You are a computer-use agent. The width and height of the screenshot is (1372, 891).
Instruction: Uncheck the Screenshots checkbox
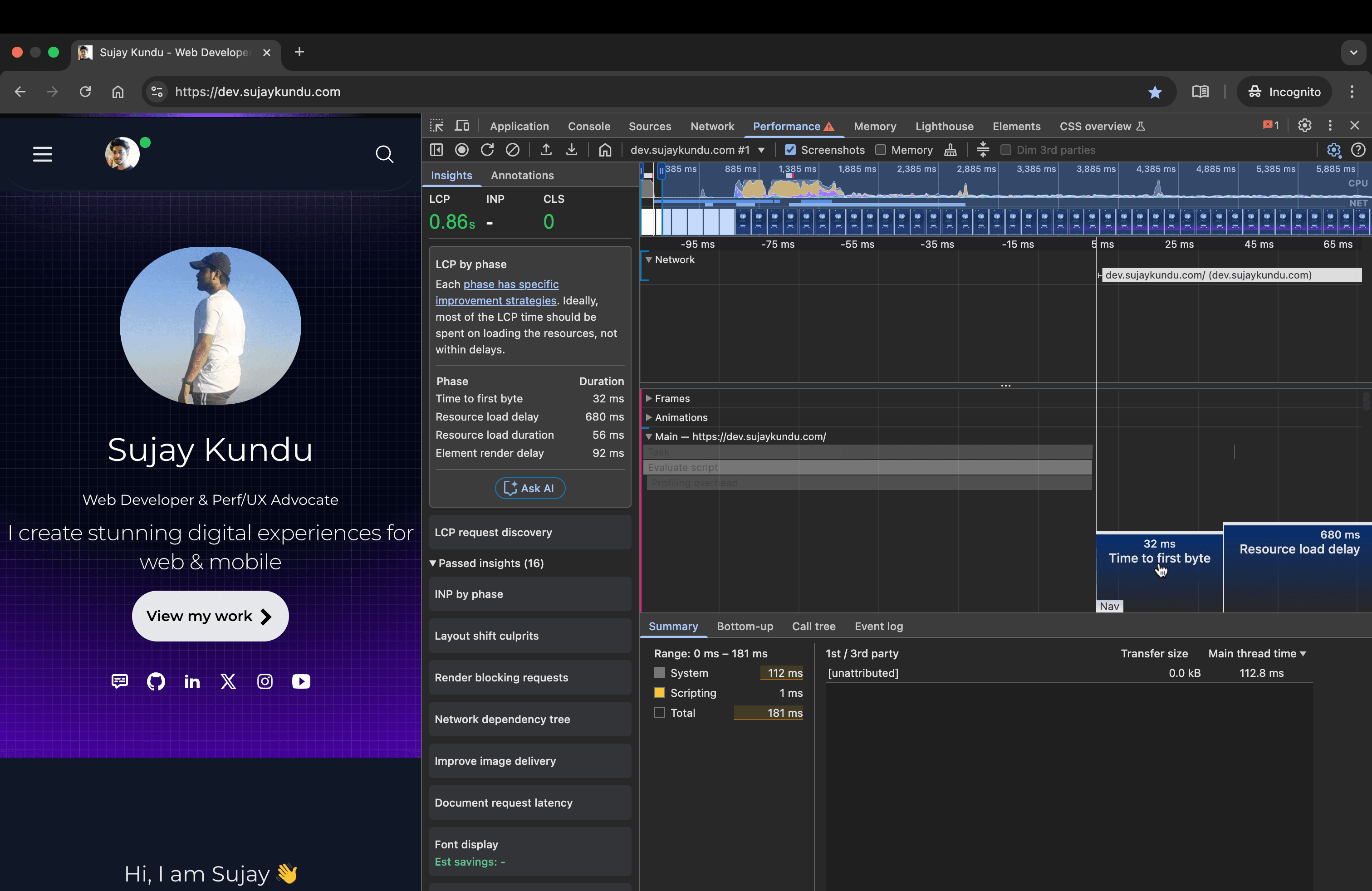790,150
